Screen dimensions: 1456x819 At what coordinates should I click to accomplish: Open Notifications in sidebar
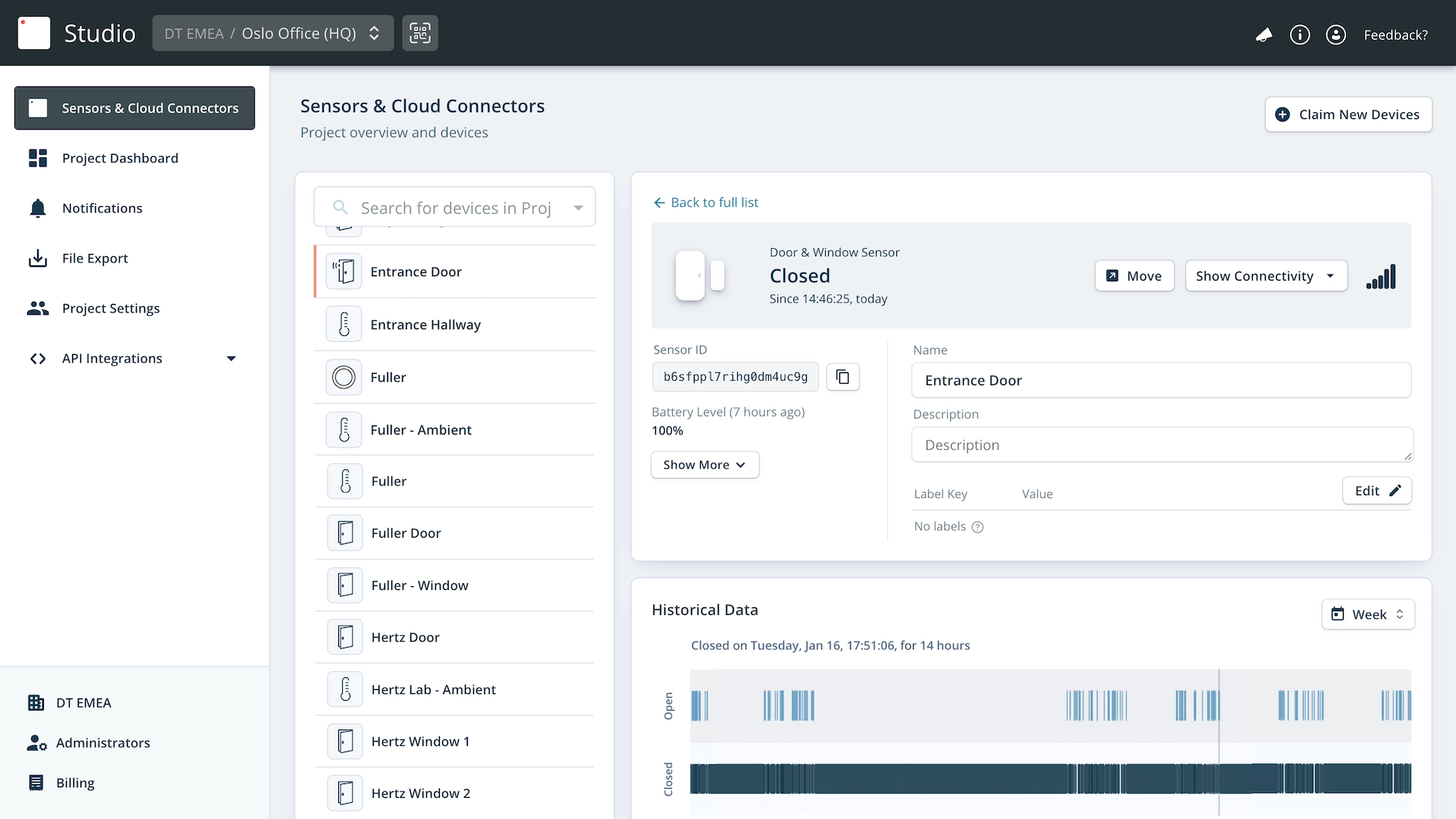102,208
